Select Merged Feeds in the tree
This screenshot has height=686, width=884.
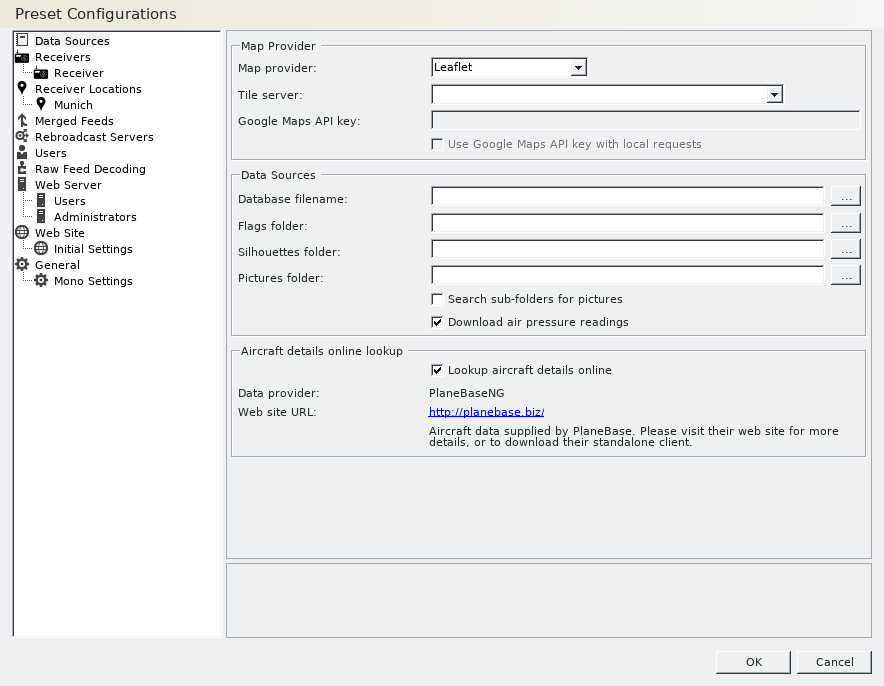click(x=74, y=121)
